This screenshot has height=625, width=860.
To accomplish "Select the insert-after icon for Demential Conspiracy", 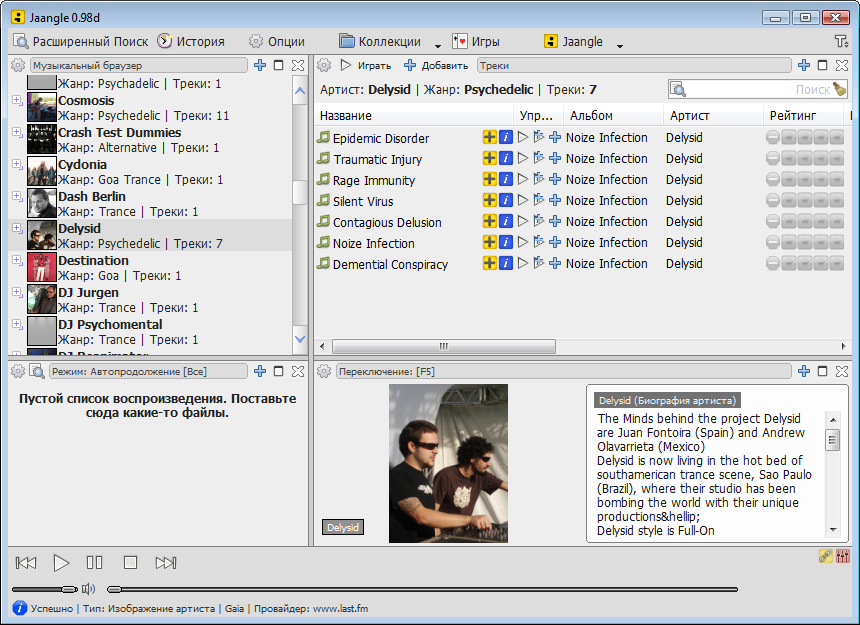I will point(539,263).
